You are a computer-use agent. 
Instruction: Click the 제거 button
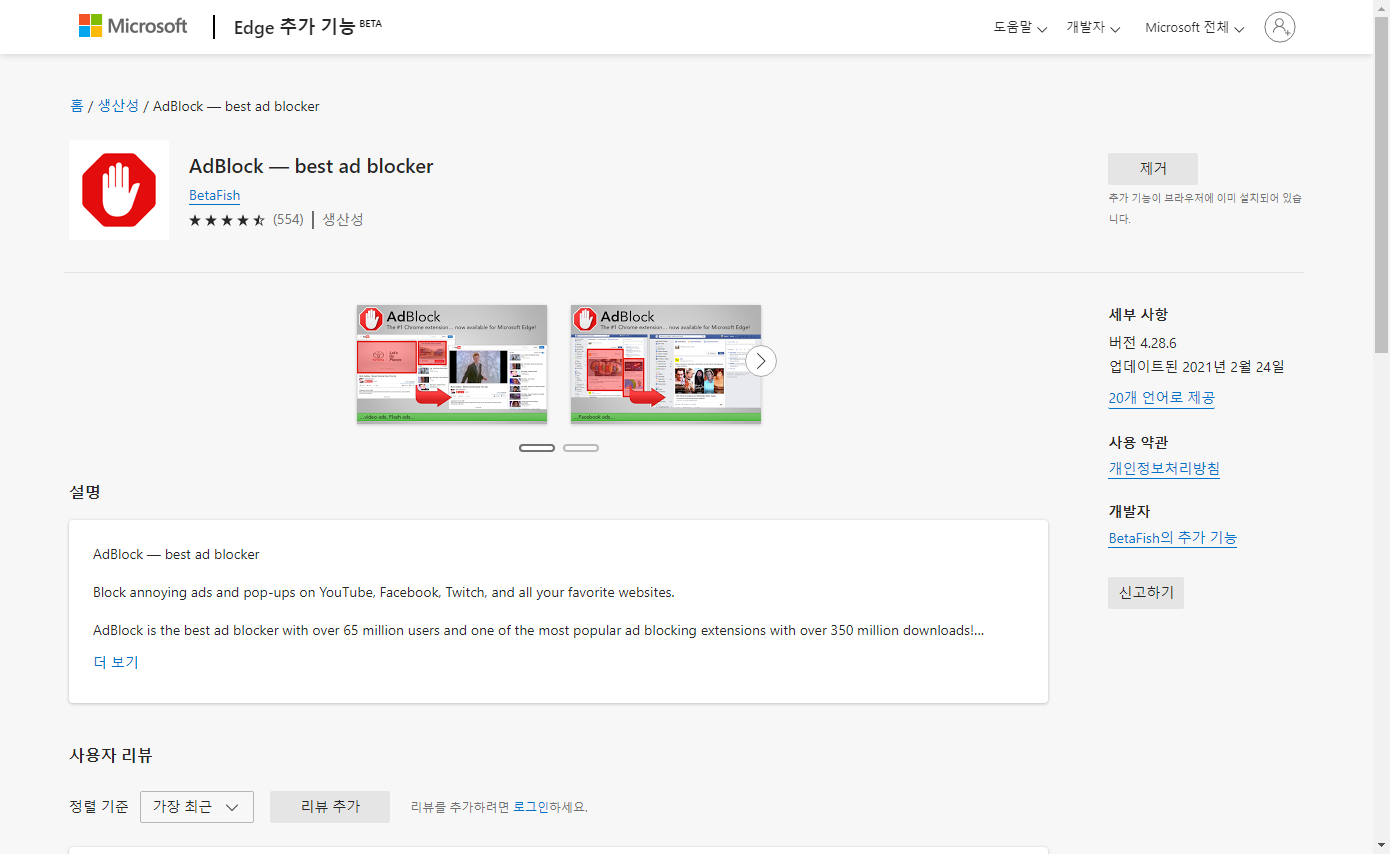(x=1153, y=169)
